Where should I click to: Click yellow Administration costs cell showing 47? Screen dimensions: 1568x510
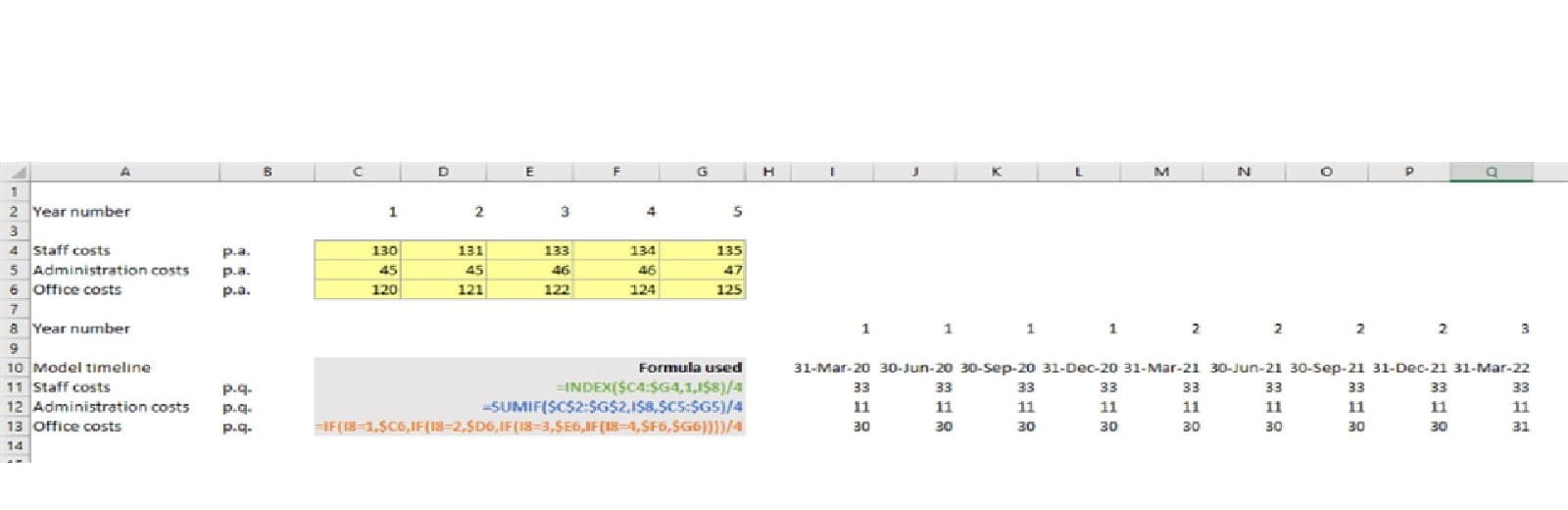pos(703,270)
